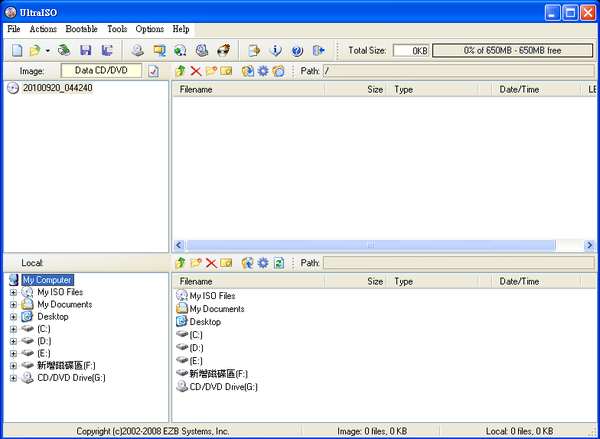Click the New blank image toolbar icon
The height and width of the screenshot is (439, 600).
[x=17, y=50]
